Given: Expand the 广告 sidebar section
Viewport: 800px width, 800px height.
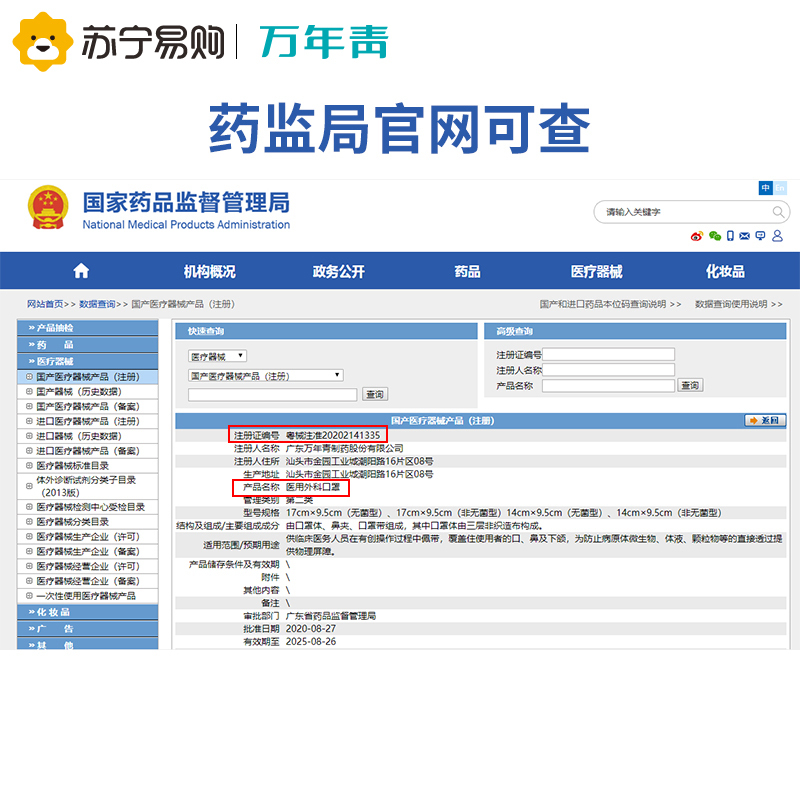Looking at the screenshot, I should tap(88, 629).
